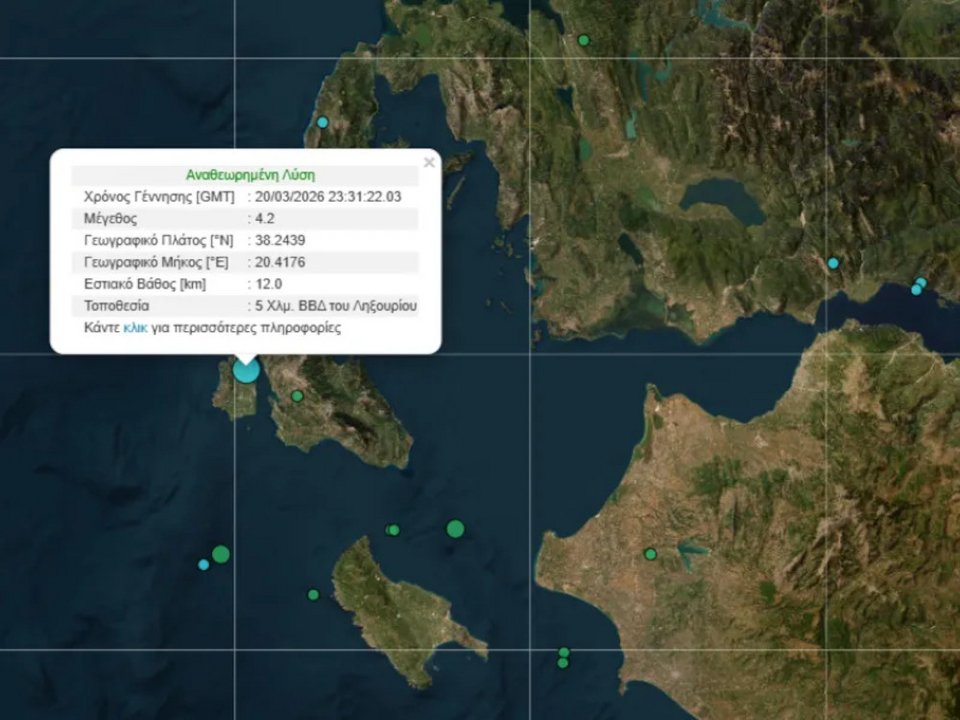Click the green marker on Zakynthos west coast
The height and width of the screenshot is (720, 960).
(314, 594)
